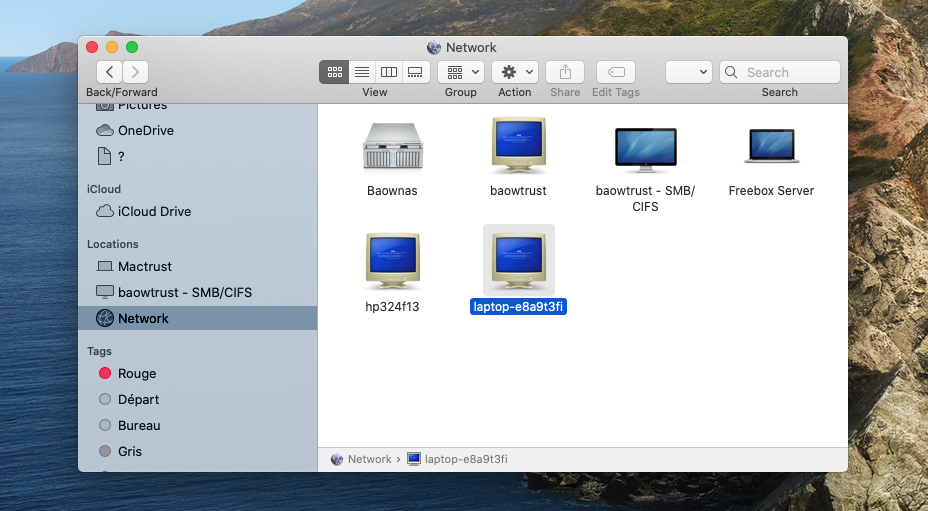The image size is (928, 511).
Task: Open the Group sorting dropdown
Action: point(461,72)
